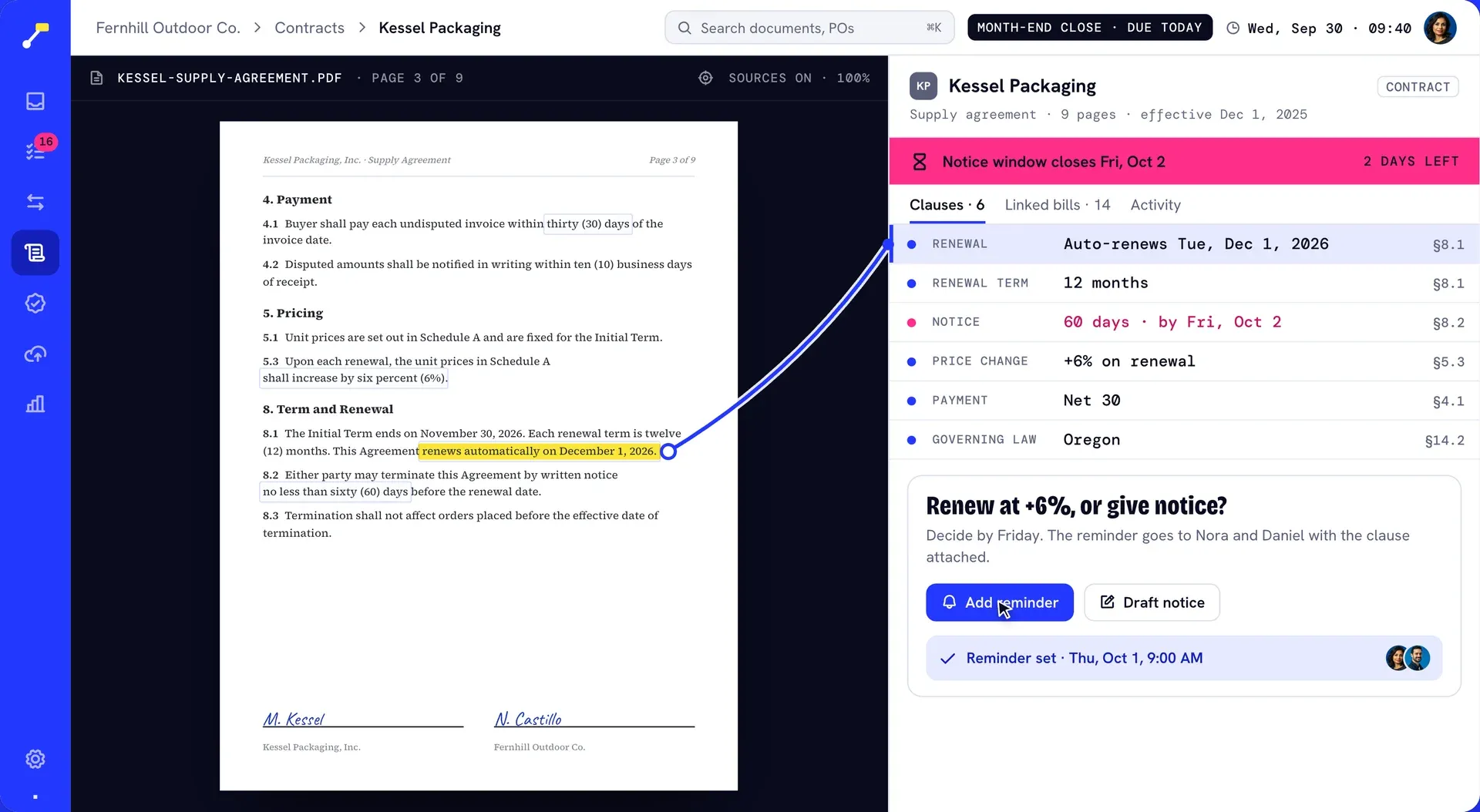This screenshot has height=812, width=1480.
Task: Click the Kessel Packaging breadcrumb
Action: coord(439,28)
